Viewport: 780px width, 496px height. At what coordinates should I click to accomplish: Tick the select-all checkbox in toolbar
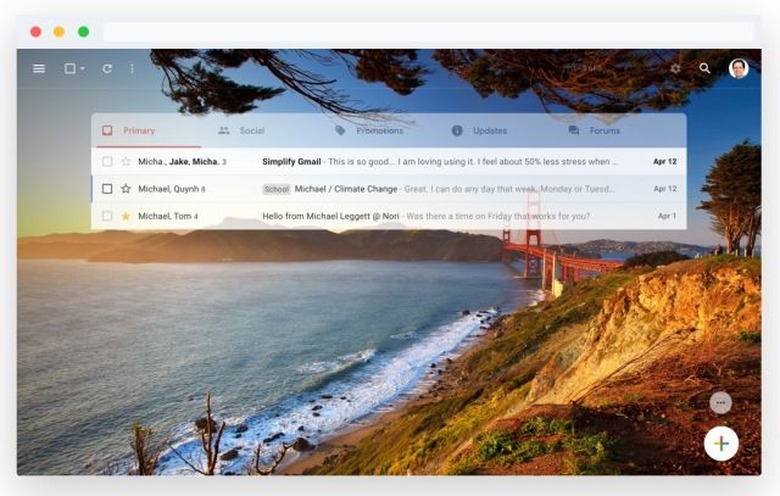pos(70,69)
